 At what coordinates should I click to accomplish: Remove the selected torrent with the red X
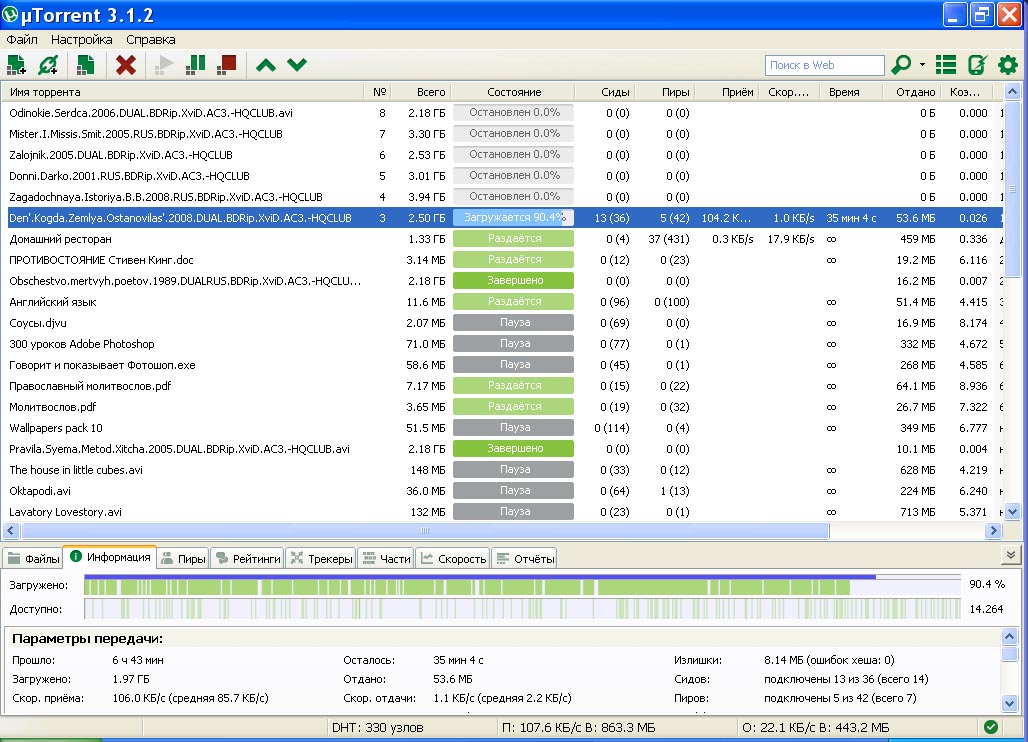click(126, 65)
